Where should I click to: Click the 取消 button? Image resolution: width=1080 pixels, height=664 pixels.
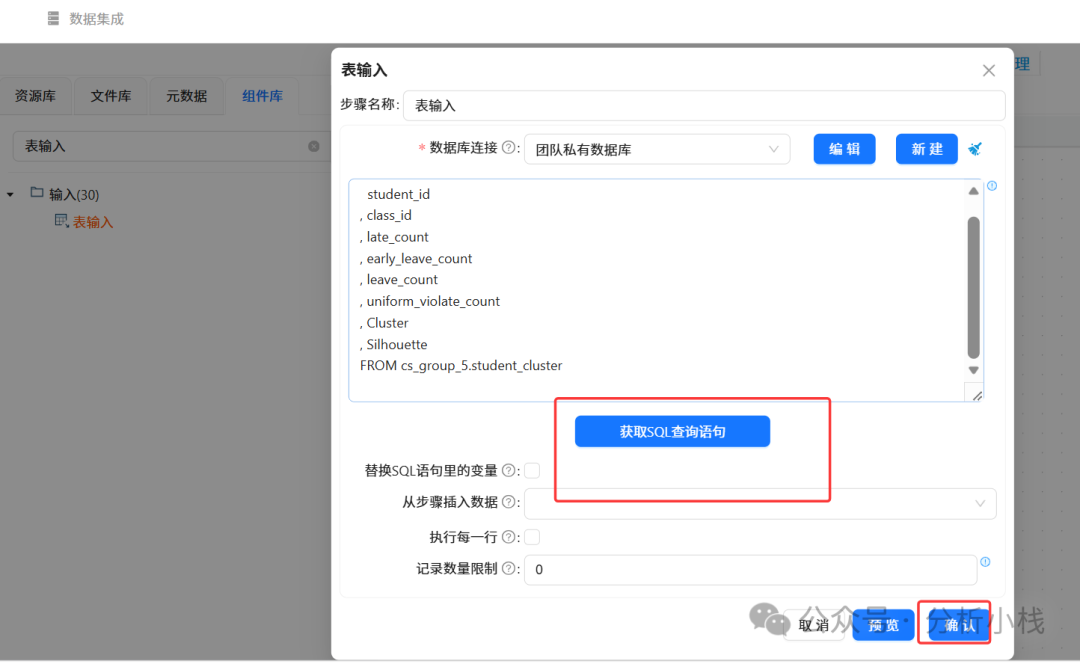(x=813, y=625)
